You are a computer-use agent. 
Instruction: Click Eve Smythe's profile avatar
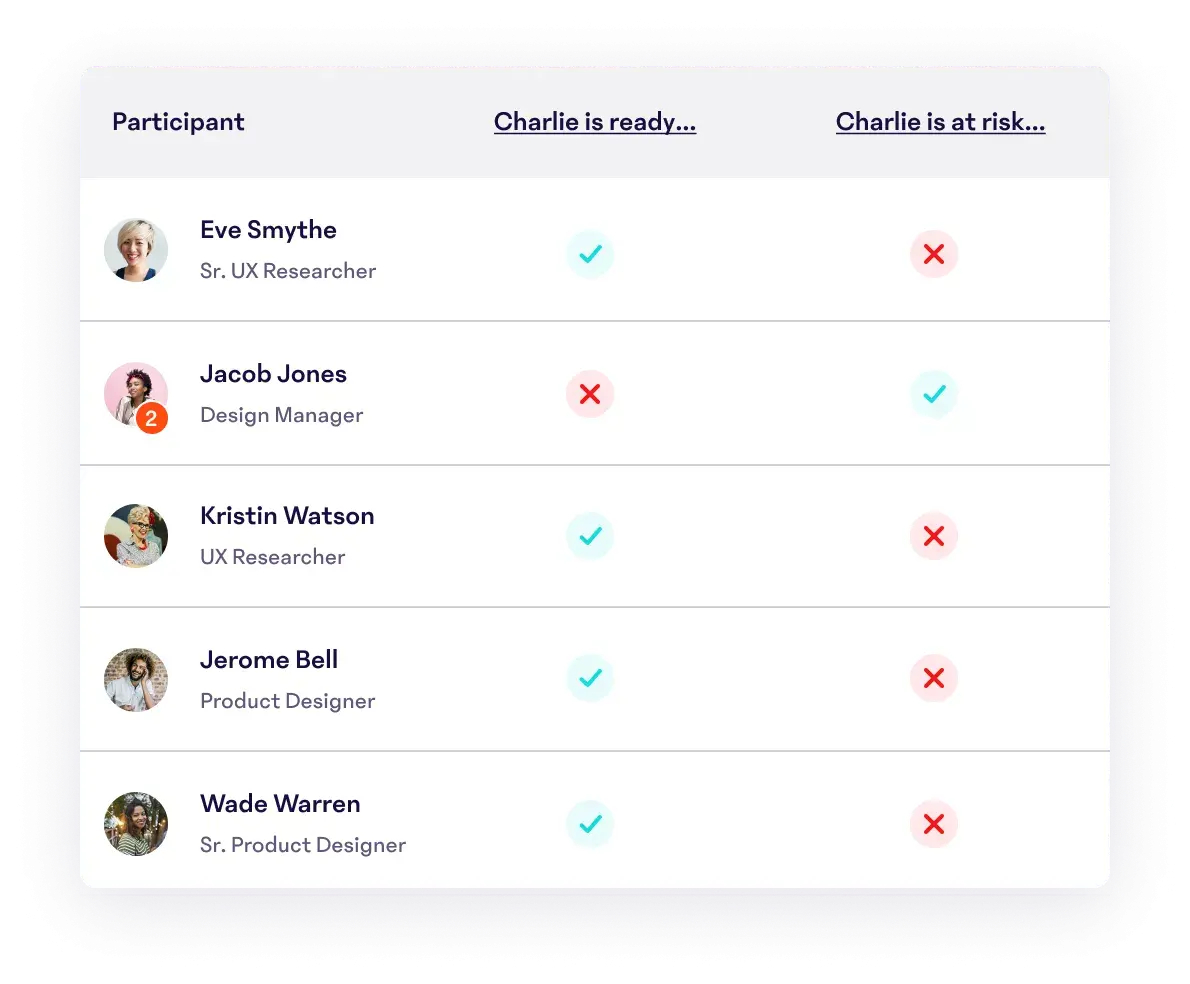pos(136,250)
